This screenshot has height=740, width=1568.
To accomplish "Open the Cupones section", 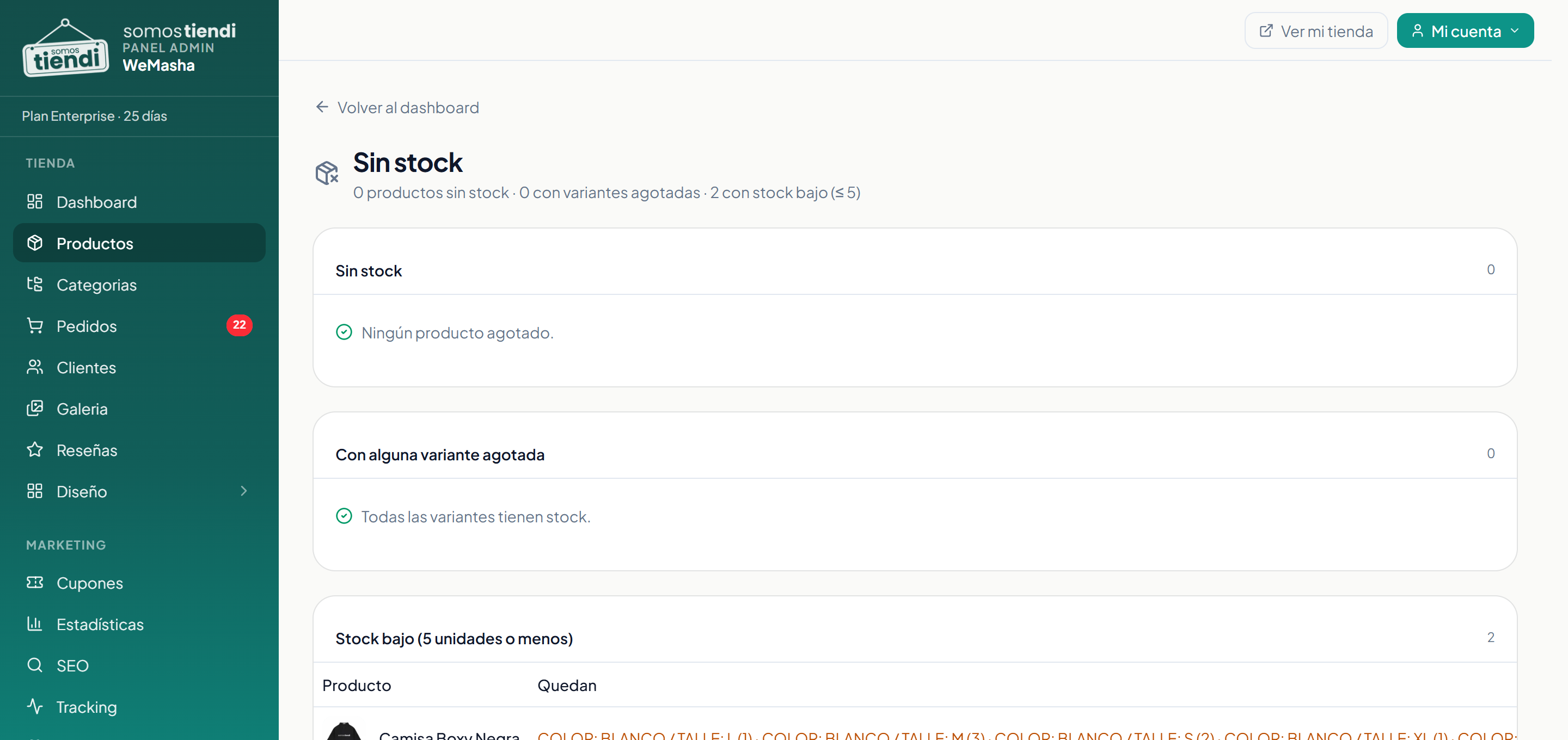I will click(x=139, y=582).
